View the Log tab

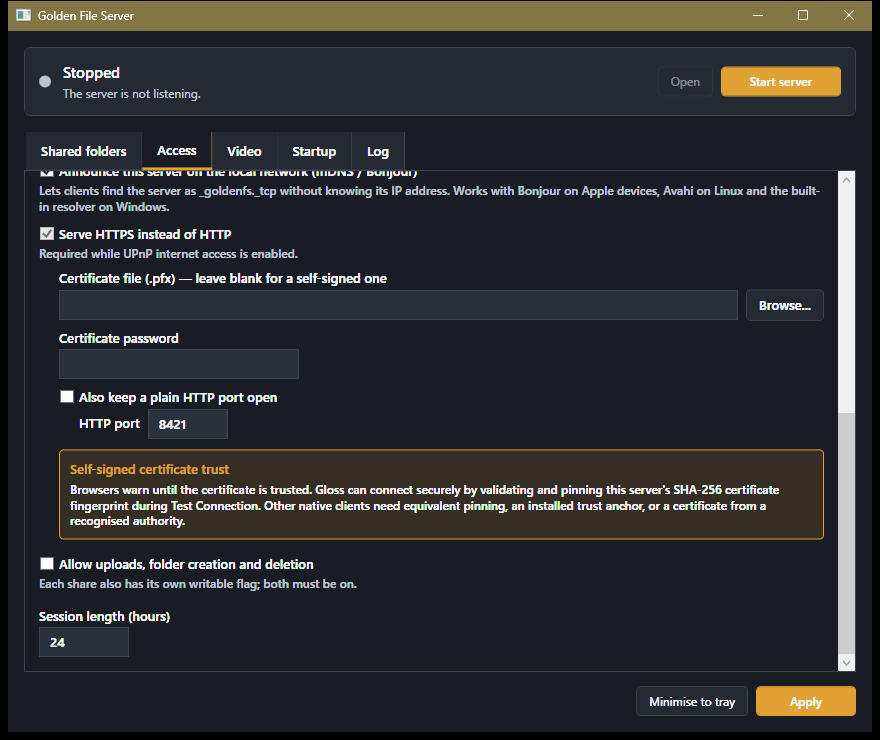(378, 151)
